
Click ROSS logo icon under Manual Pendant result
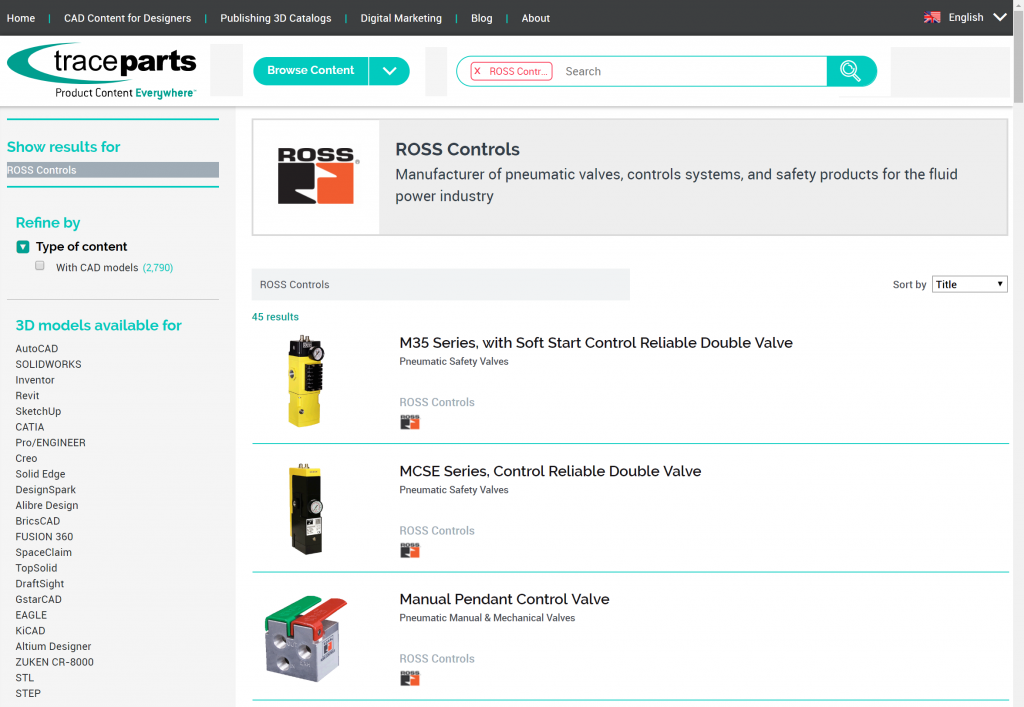[x=409, y=678]
